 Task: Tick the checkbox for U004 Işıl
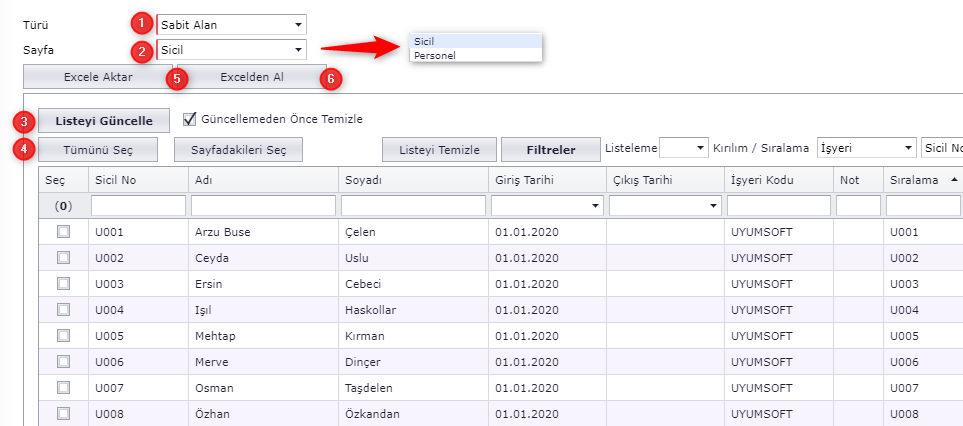tap(63, 310)
